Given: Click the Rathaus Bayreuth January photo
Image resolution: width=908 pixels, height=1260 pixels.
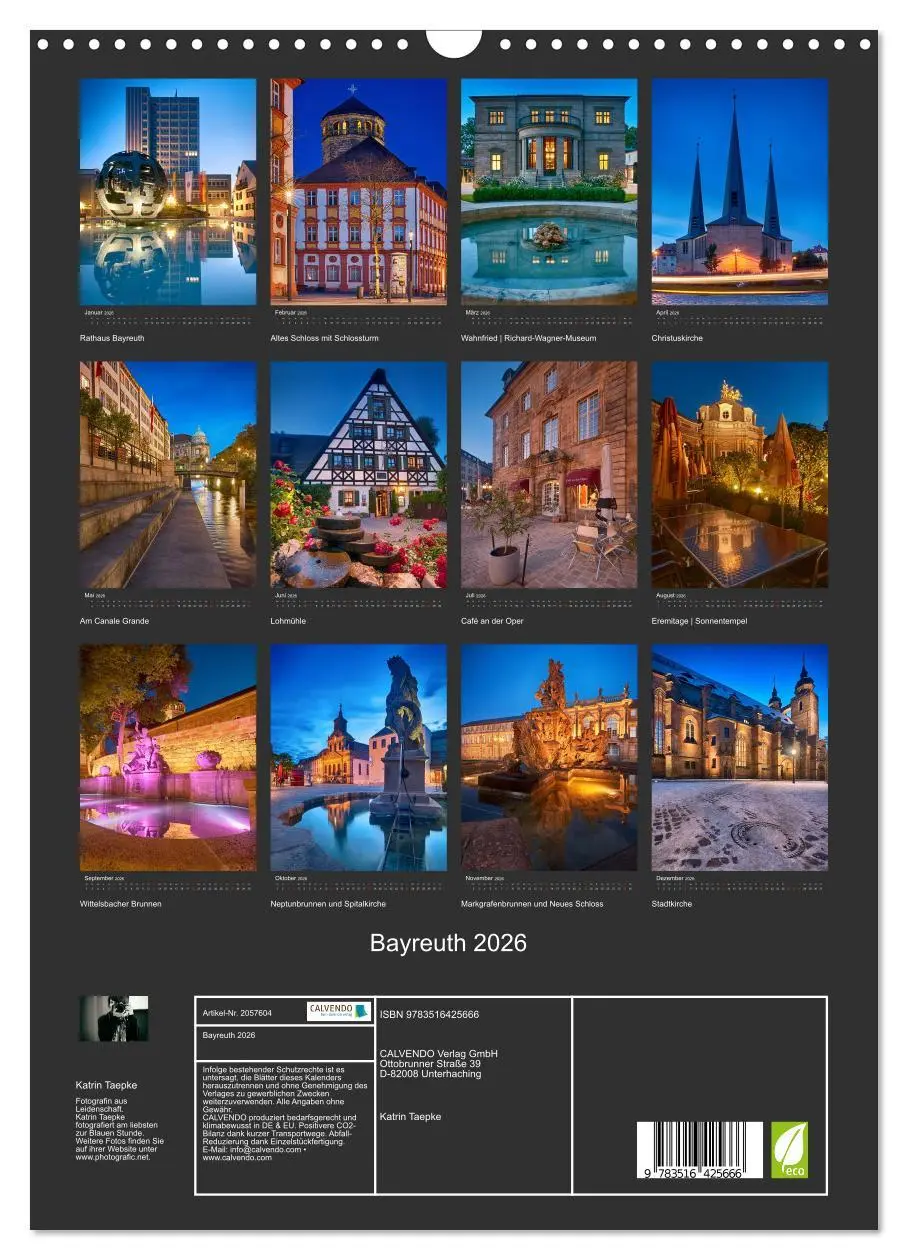Looking at the screenshot, I should point(168,192).
